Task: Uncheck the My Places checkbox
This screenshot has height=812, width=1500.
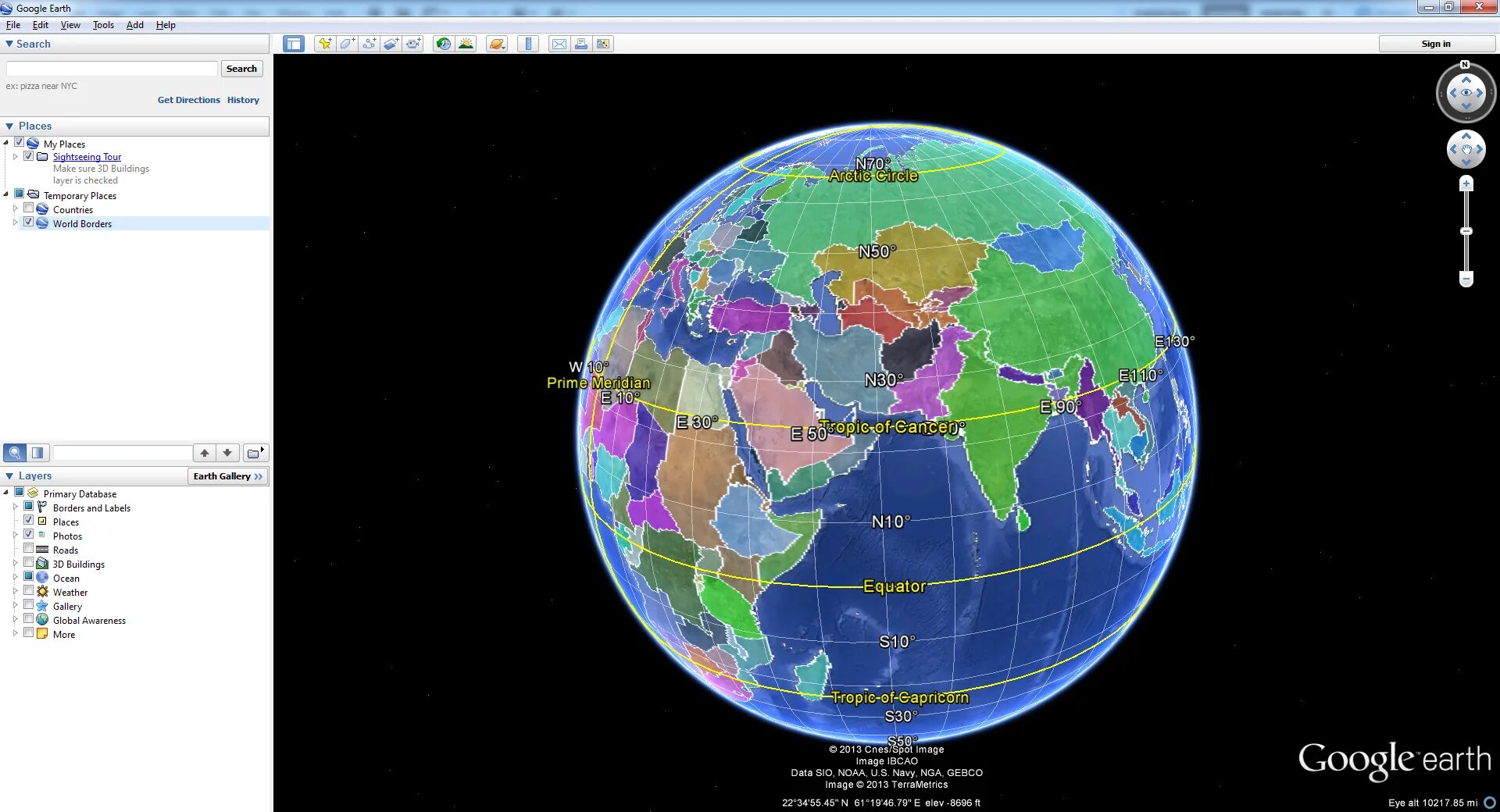Action: 20,143
